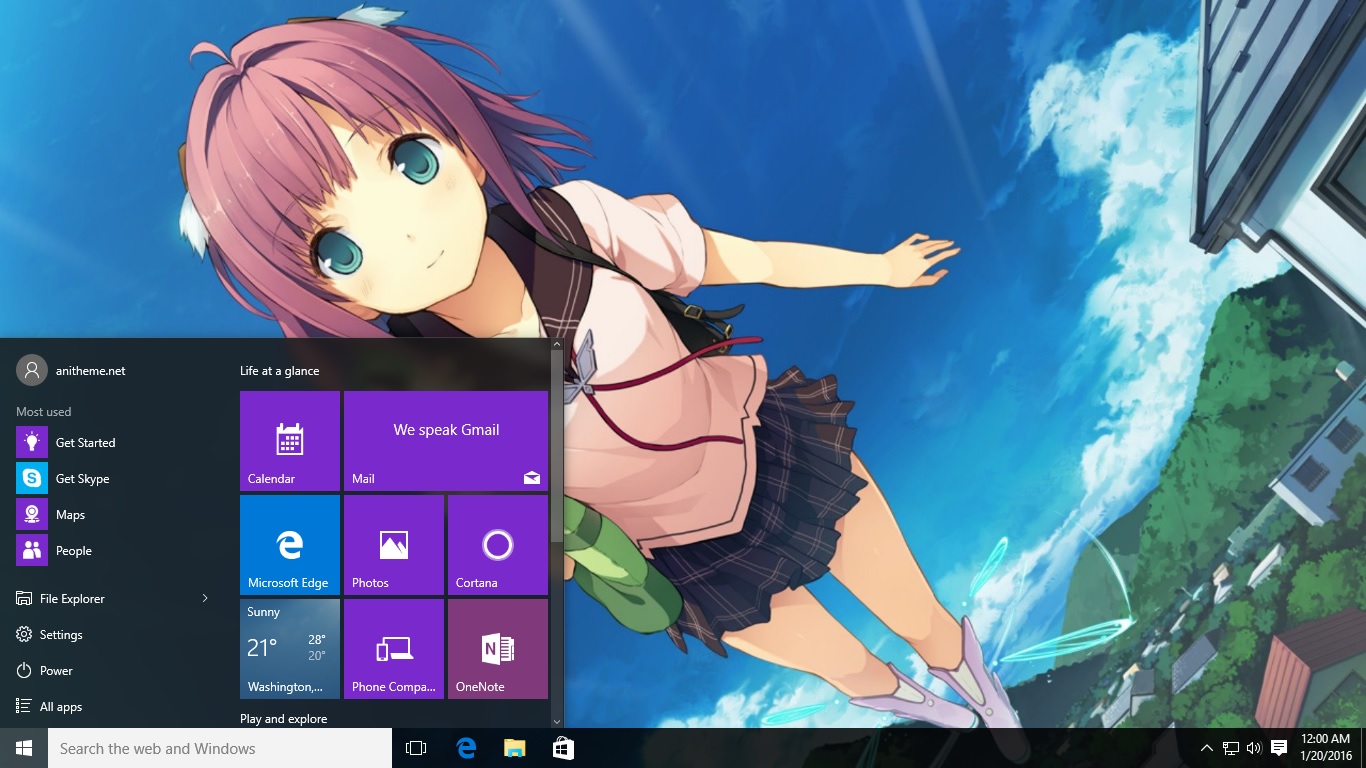Open File Explorer from the taskbar
1366x768 pixels.
(x=514, y=748)
